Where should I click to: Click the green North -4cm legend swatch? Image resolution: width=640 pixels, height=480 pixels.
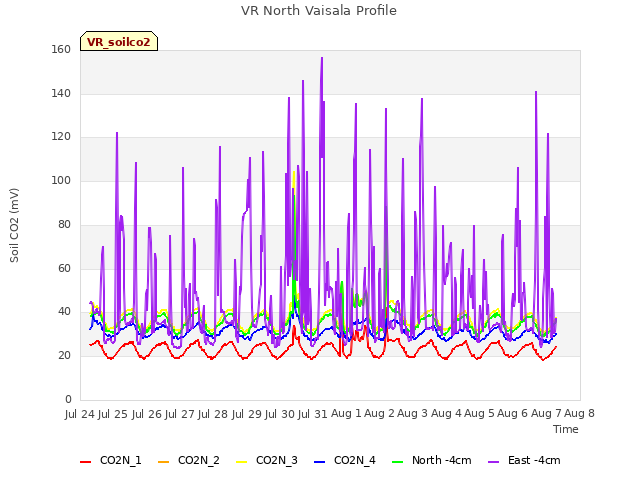point(397,462)
